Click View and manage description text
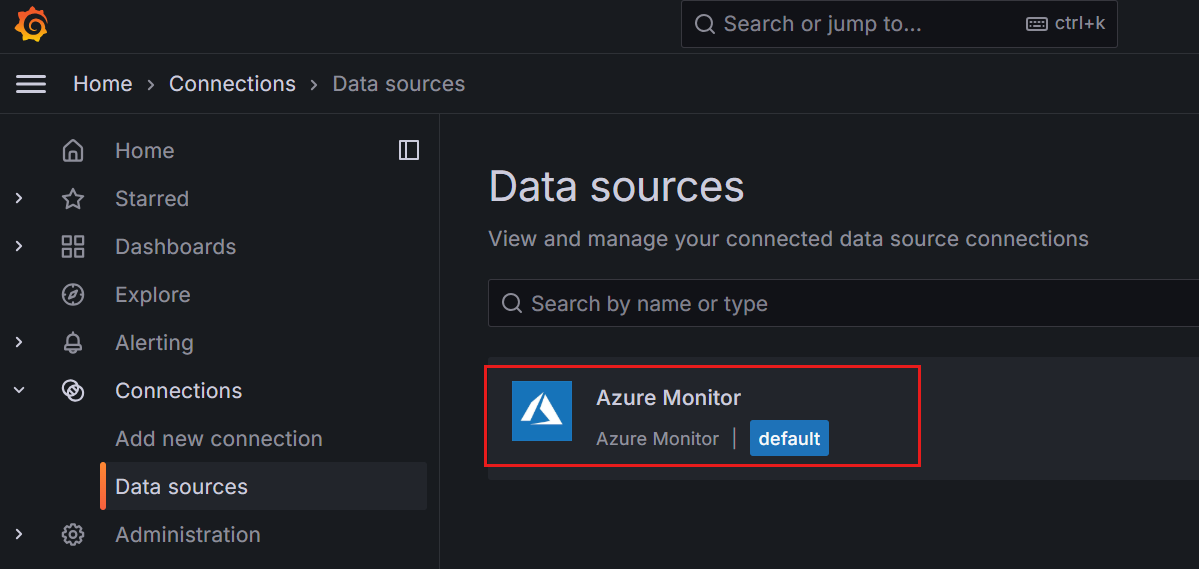The image size is (1199, 569). (788, 239)
